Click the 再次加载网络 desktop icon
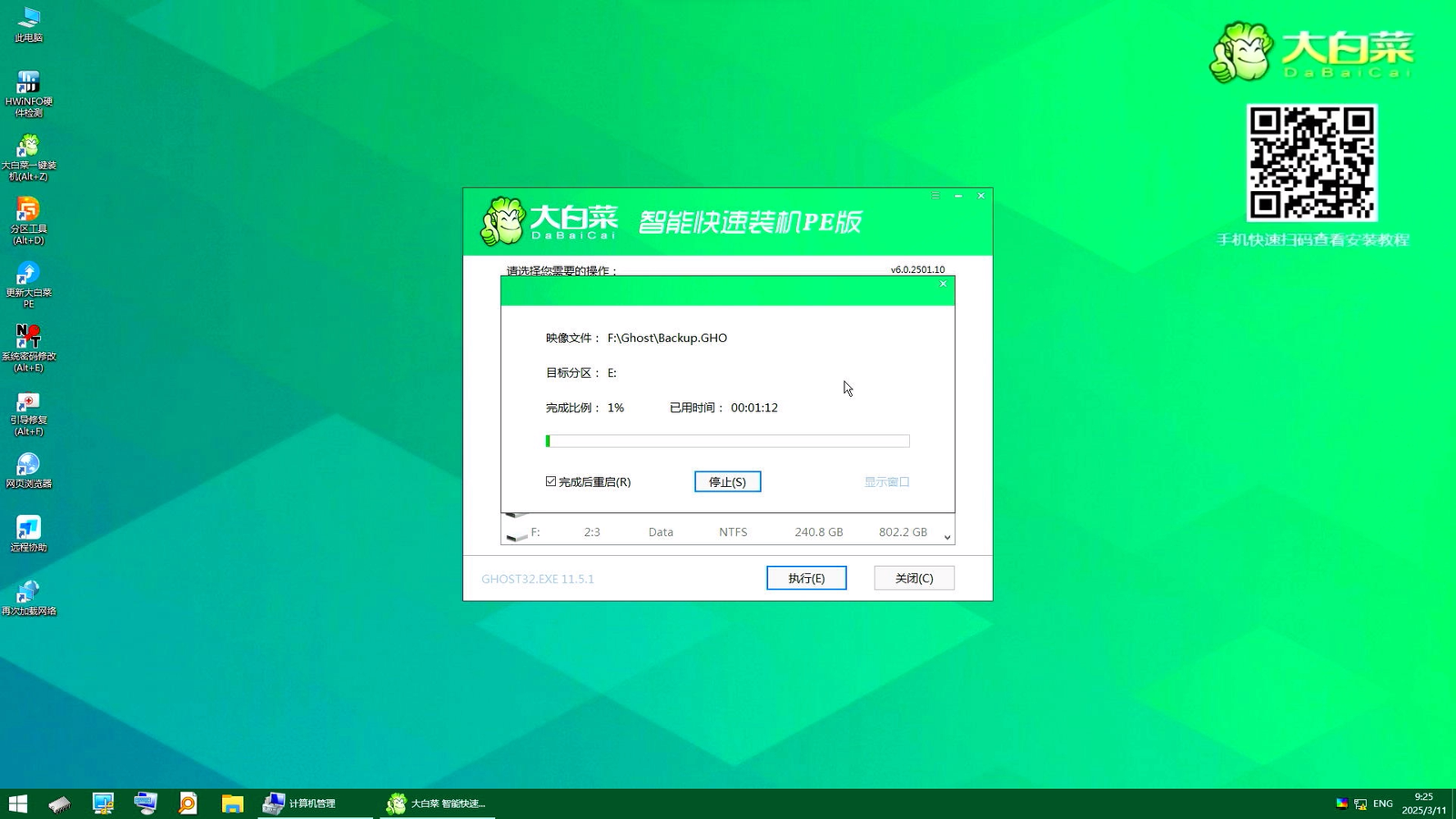 point(28,598)
